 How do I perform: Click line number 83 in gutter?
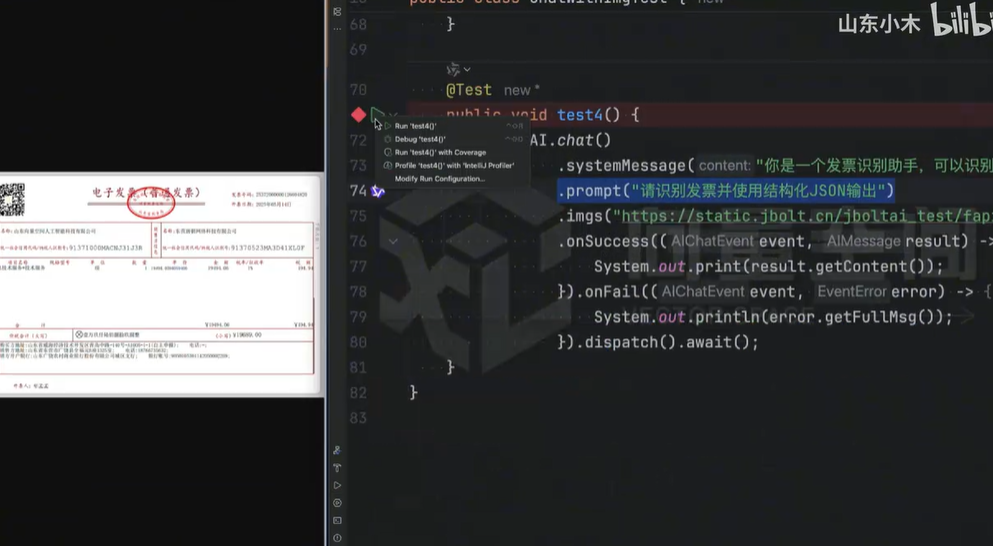pyautogui.click(x=358, y=418)
